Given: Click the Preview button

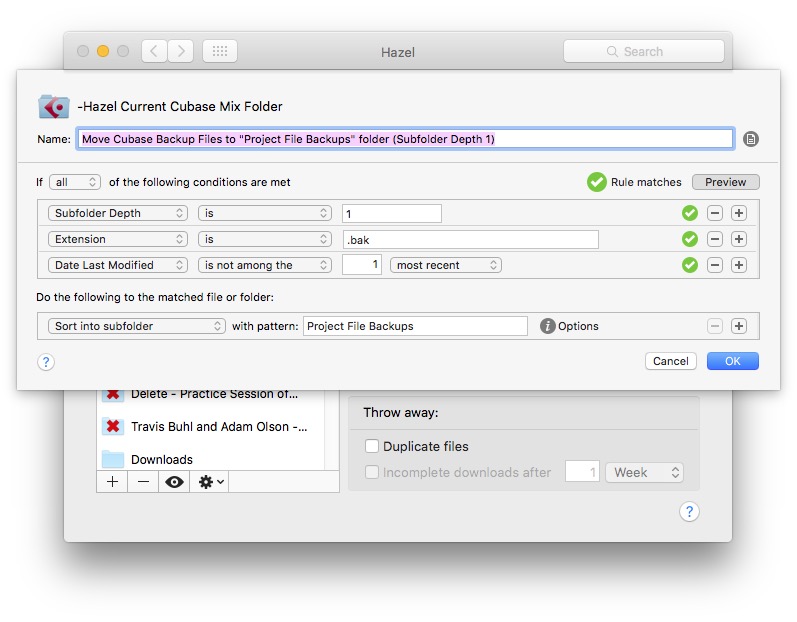Looking at the screenshot, I should tap(725, 182).
